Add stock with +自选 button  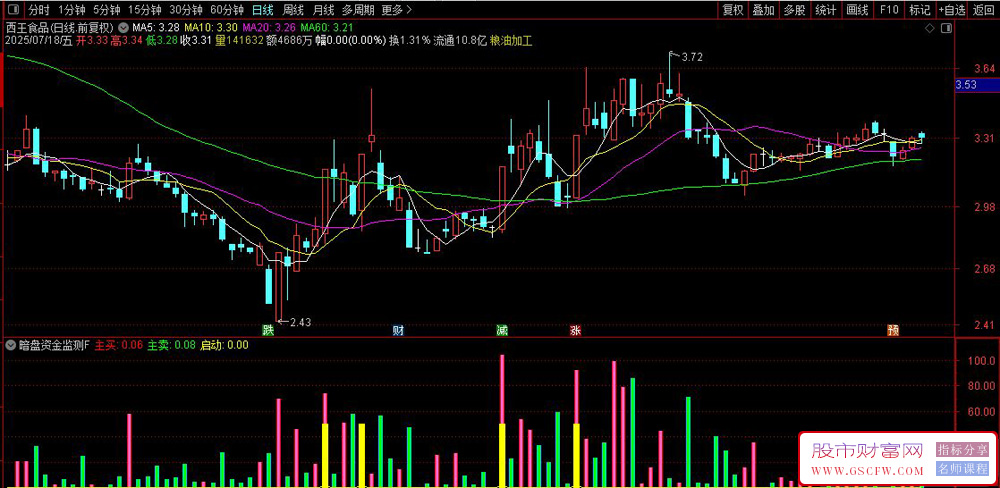point(952,10)
